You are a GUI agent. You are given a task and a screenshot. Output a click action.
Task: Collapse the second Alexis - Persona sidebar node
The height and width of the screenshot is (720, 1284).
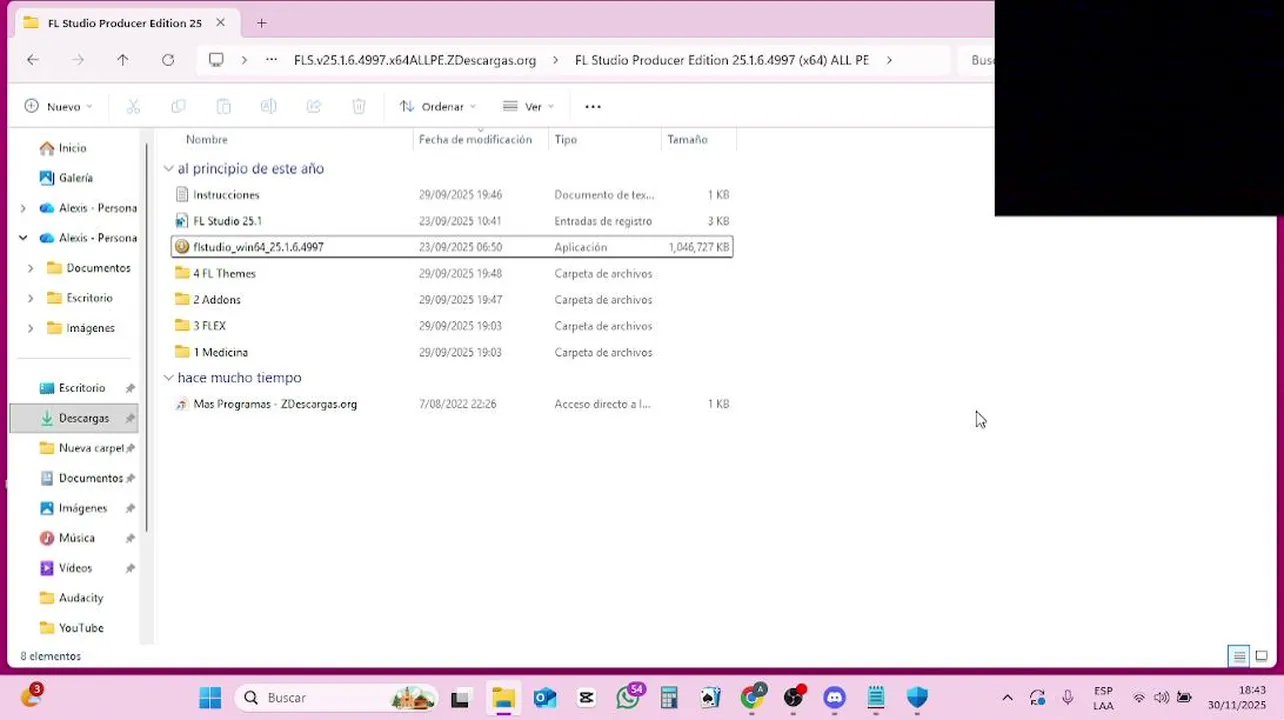(x=23, y=238)
